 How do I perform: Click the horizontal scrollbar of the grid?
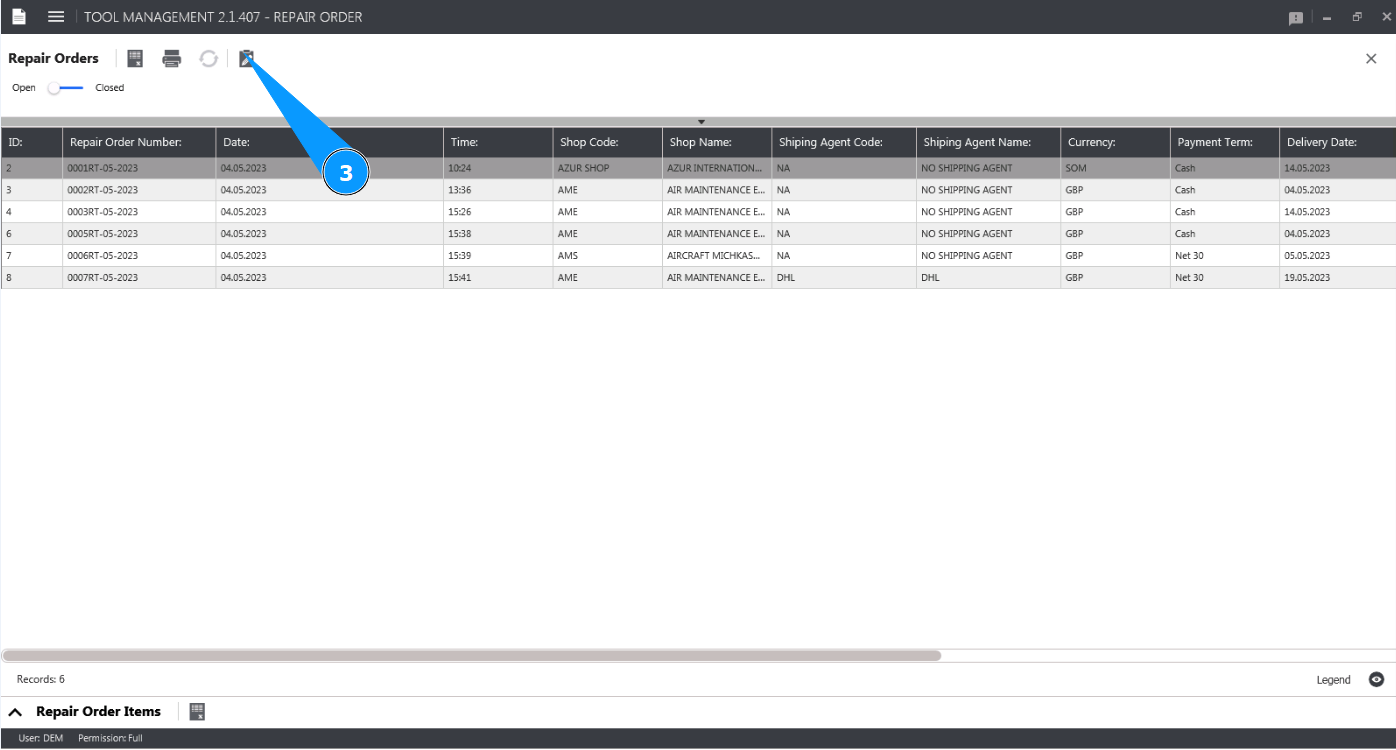click(471, 656)
